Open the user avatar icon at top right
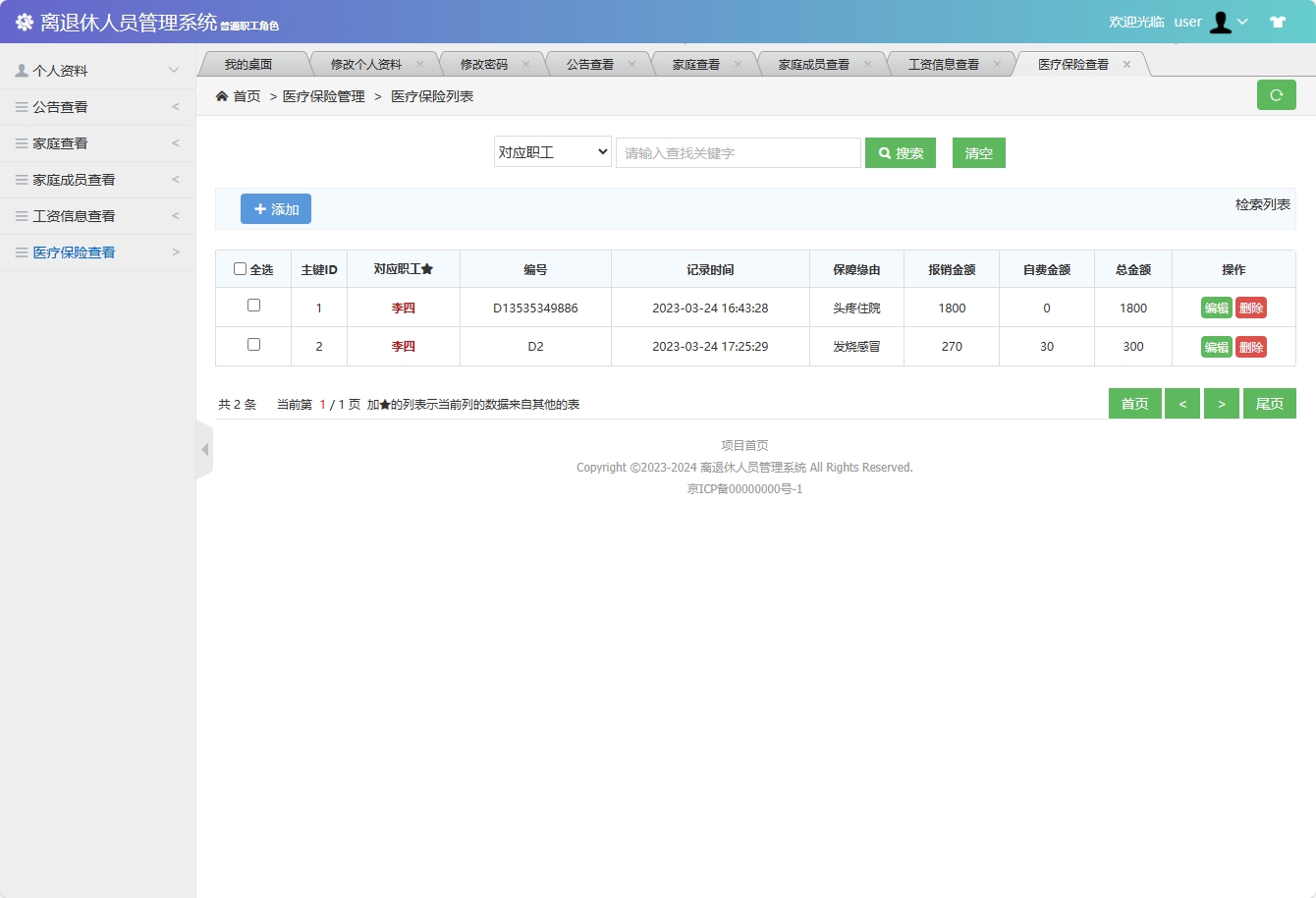Screen dimensions: 1316x898 tap(1221, 22)
